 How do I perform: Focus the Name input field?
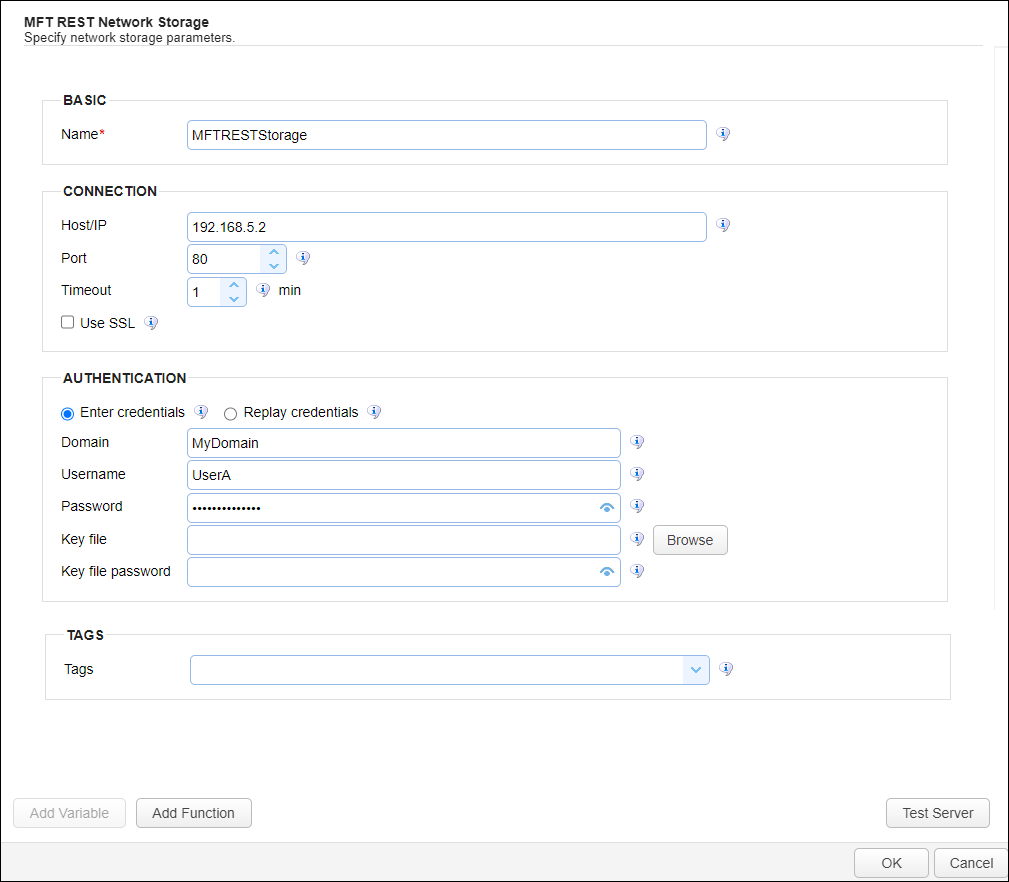447,135
